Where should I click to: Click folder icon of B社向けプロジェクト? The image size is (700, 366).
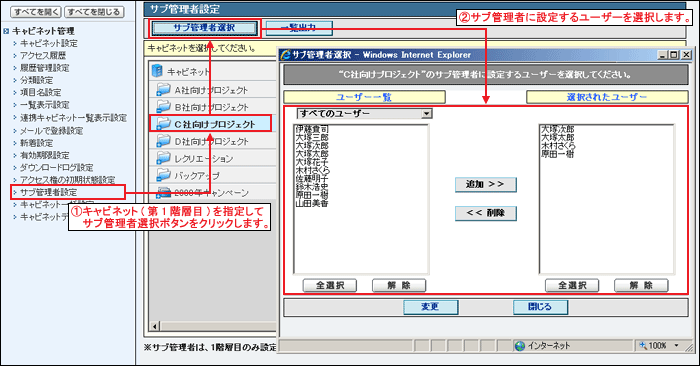163,107
